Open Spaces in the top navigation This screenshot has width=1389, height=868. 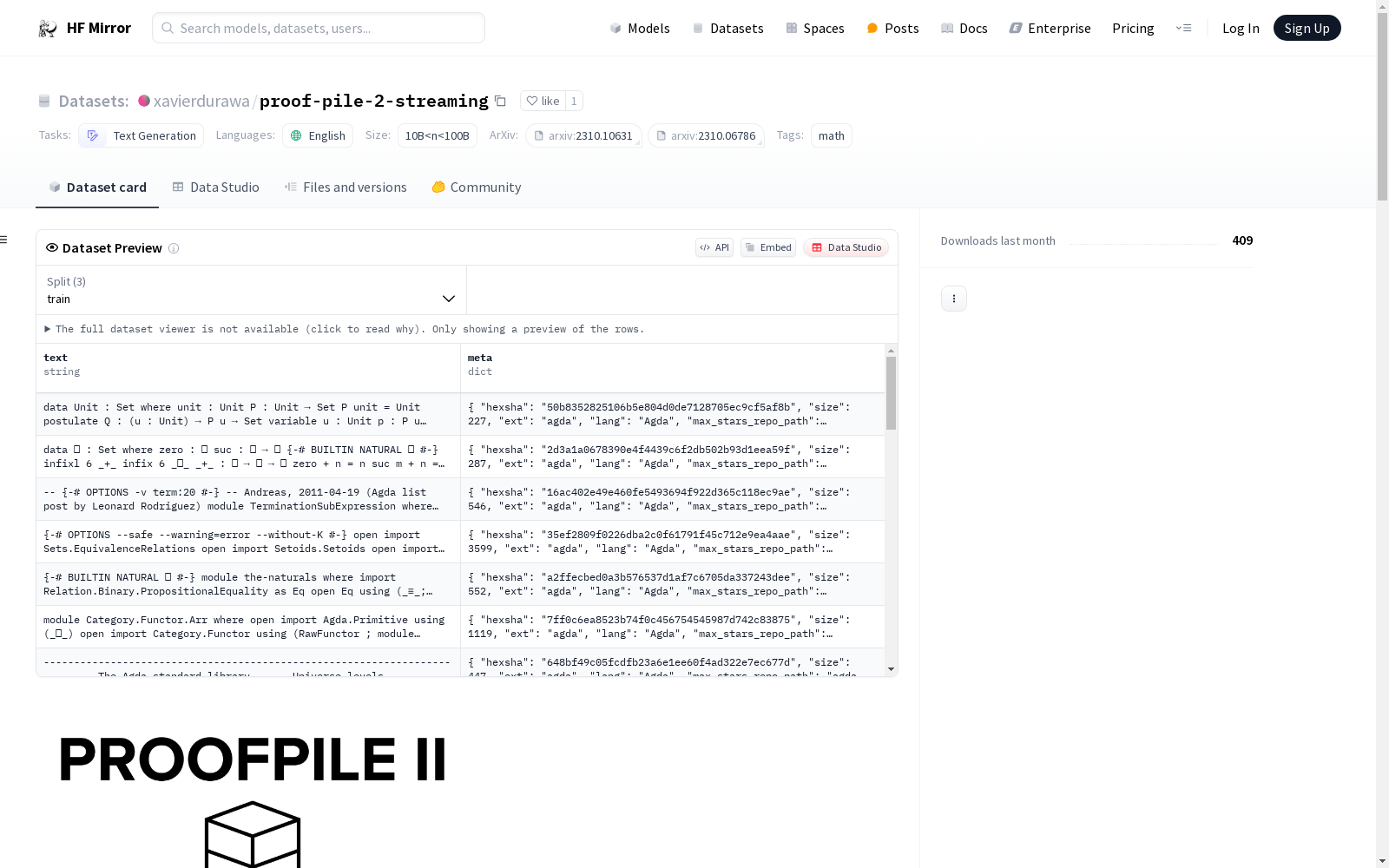coord(814,29)
